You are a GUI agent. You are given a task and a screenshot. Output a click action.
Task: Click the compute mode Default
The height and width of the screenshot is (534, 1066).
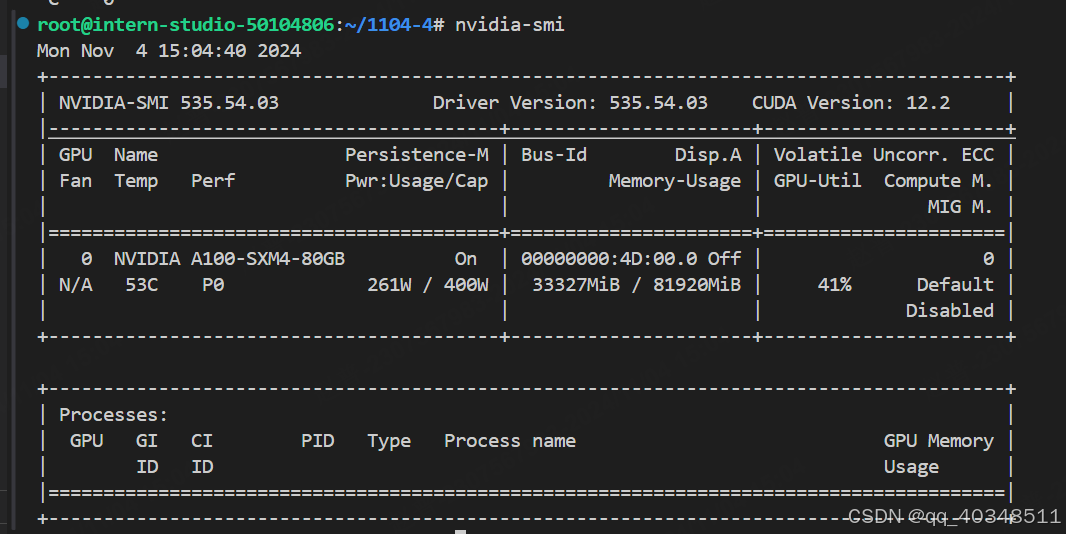click(x=955, y=285)
